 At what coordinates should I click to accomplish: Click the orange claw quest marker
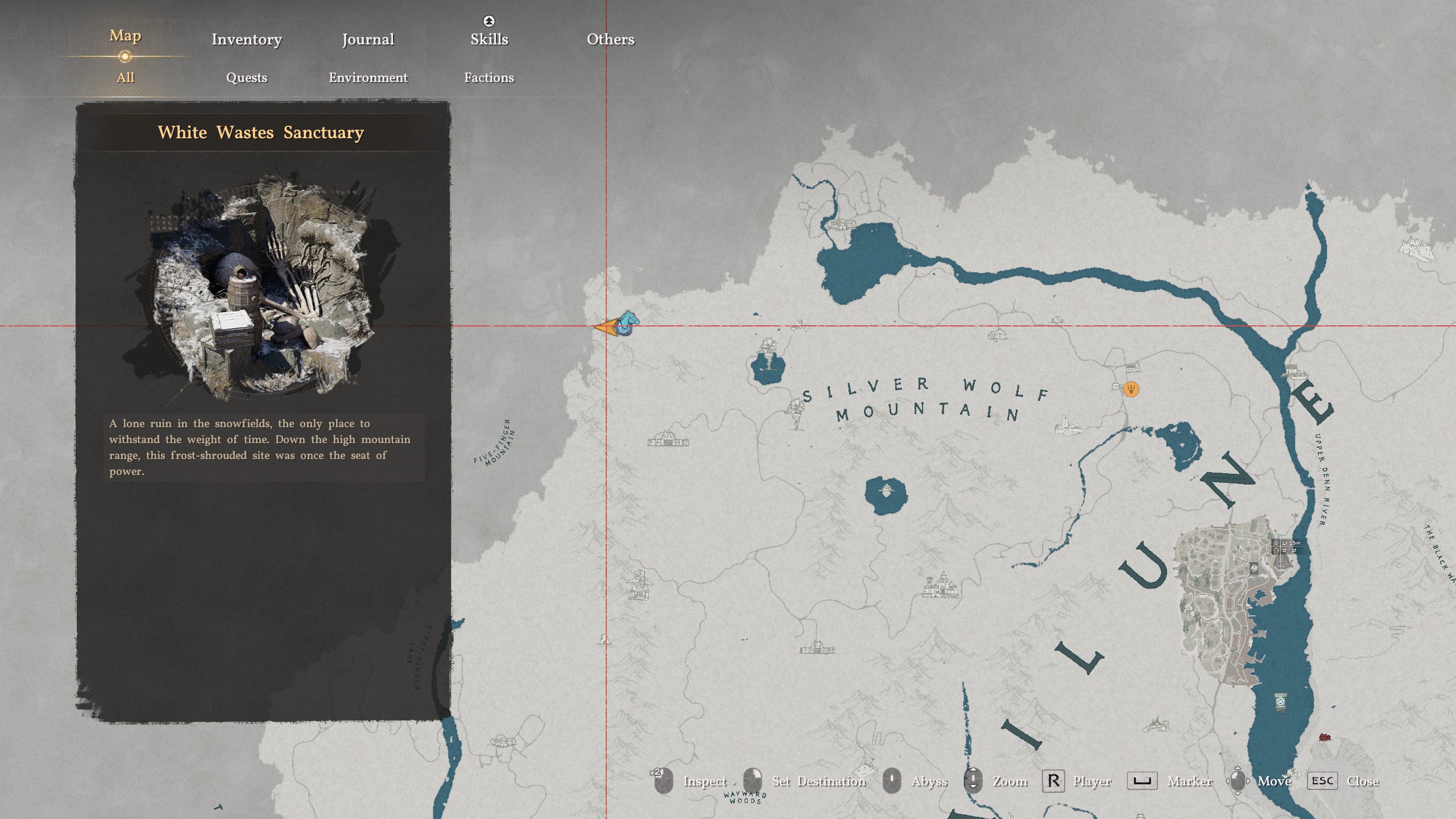[1131, 389]
